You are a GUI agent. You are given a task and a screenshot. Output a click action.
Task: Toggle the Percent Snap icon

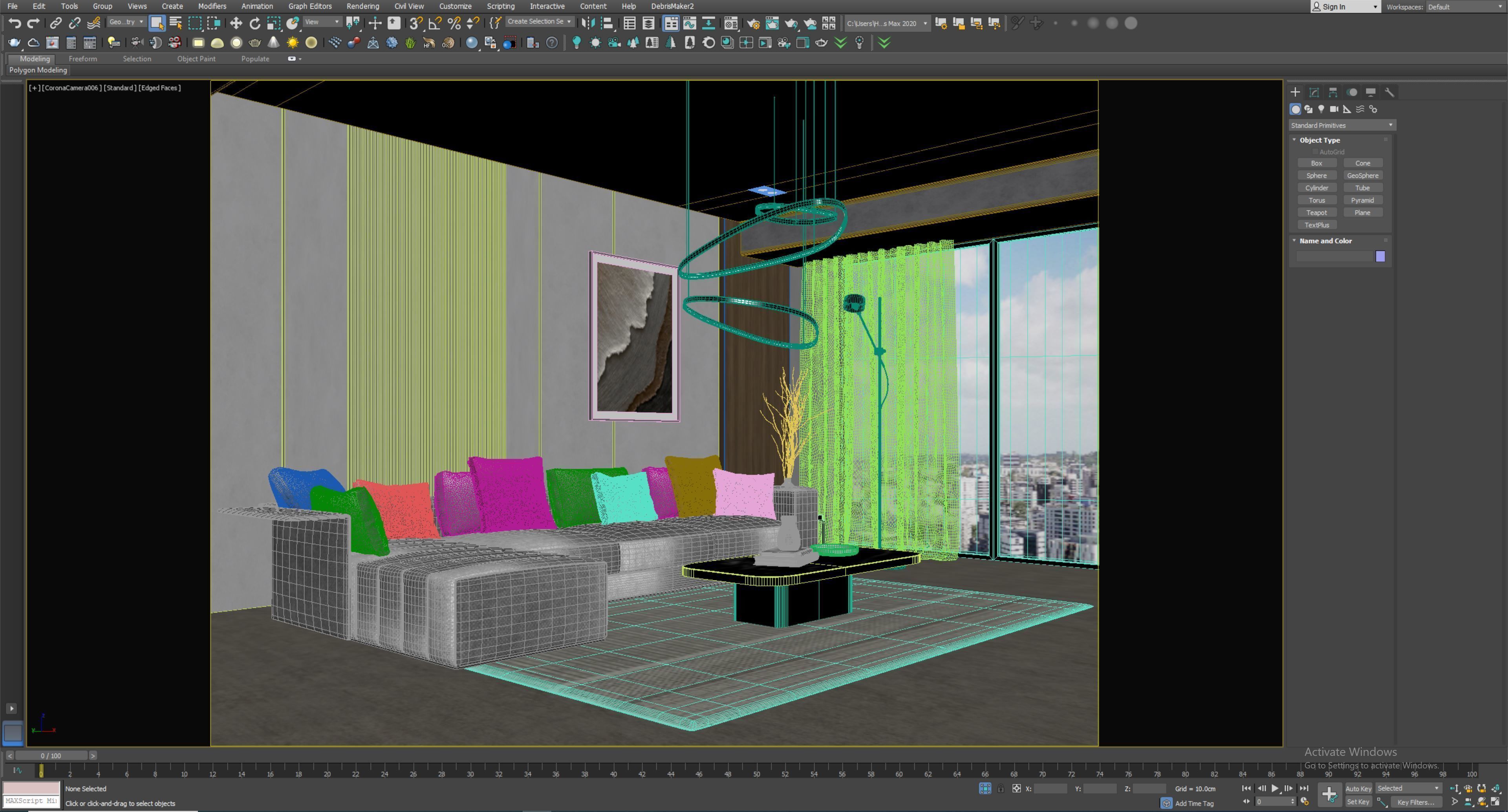tap(454, 23)
